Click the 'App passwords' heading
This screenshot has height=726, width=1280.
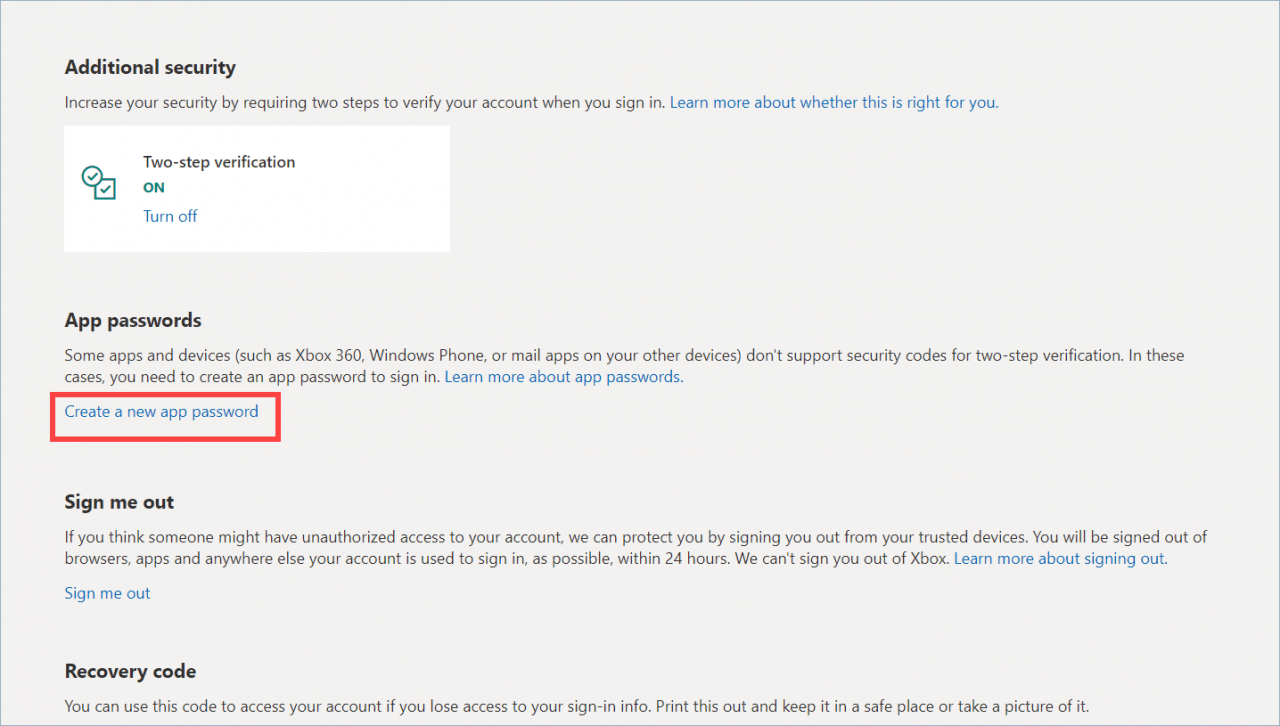[x=133, y=320]
